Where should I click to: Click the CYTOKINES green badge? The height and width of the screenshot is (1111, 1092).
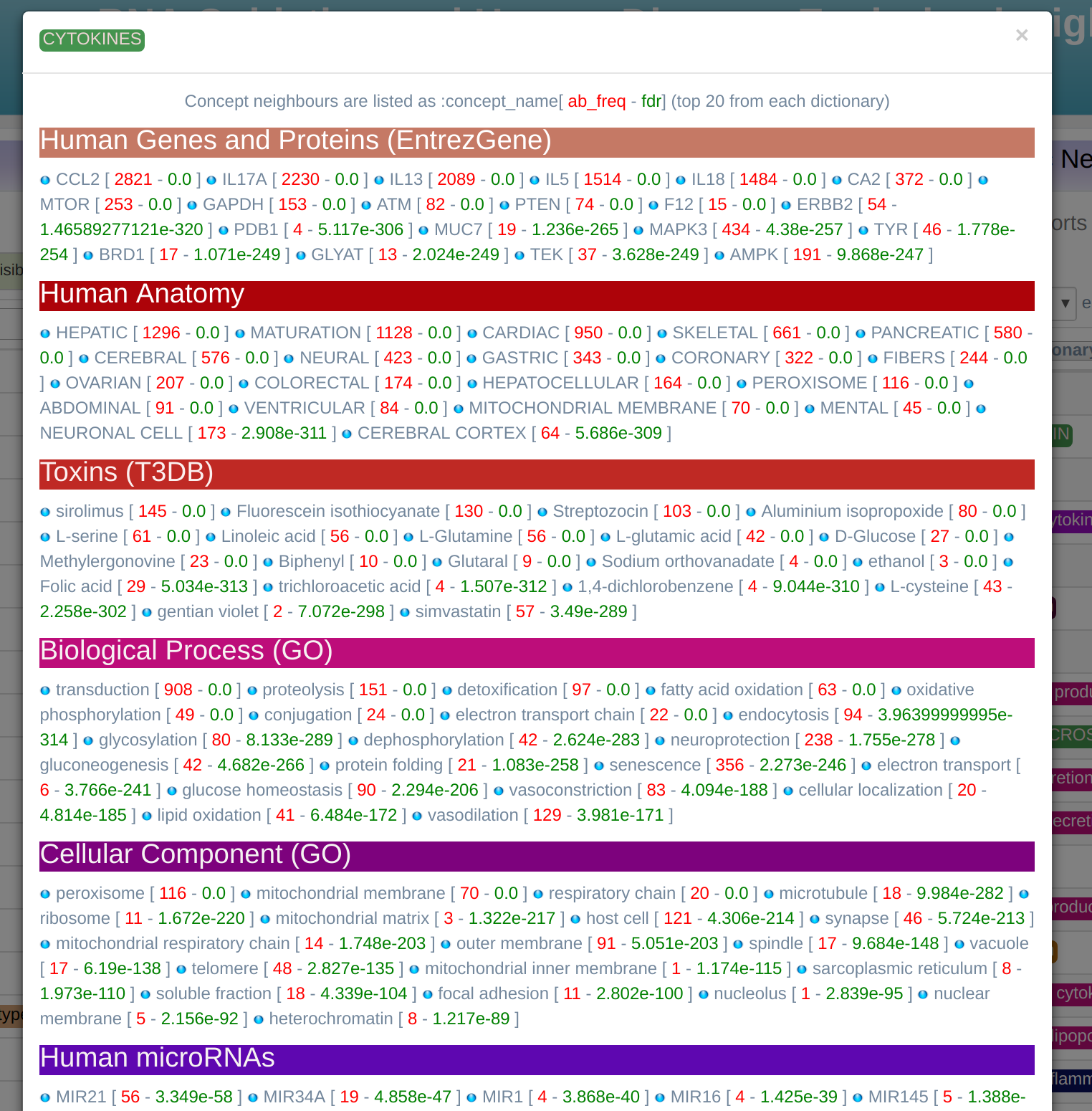click(92, 39)
